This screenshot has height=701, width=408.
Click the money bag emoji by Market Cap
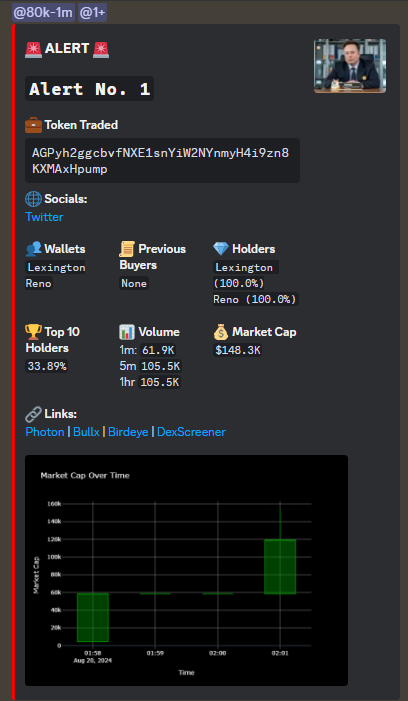[x=221, y=332]
